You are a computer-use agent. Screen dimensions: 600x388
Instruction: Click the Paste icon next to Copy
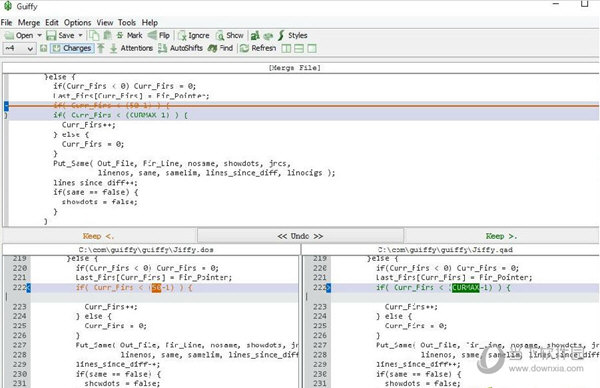pyautogui.click(x=108, y=36)
